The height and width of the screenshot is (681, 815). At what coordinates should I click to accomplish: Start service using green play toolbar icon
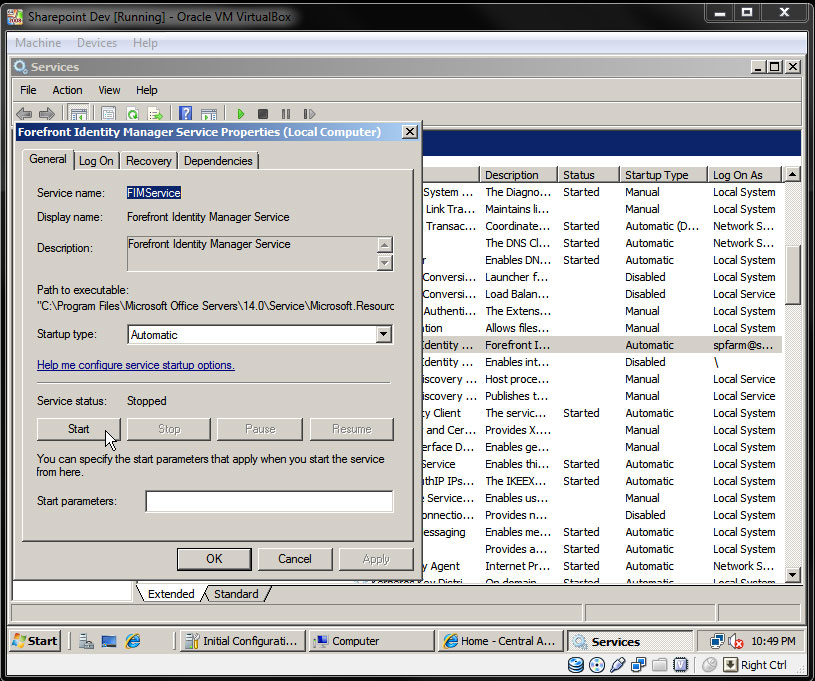(240, 113)
